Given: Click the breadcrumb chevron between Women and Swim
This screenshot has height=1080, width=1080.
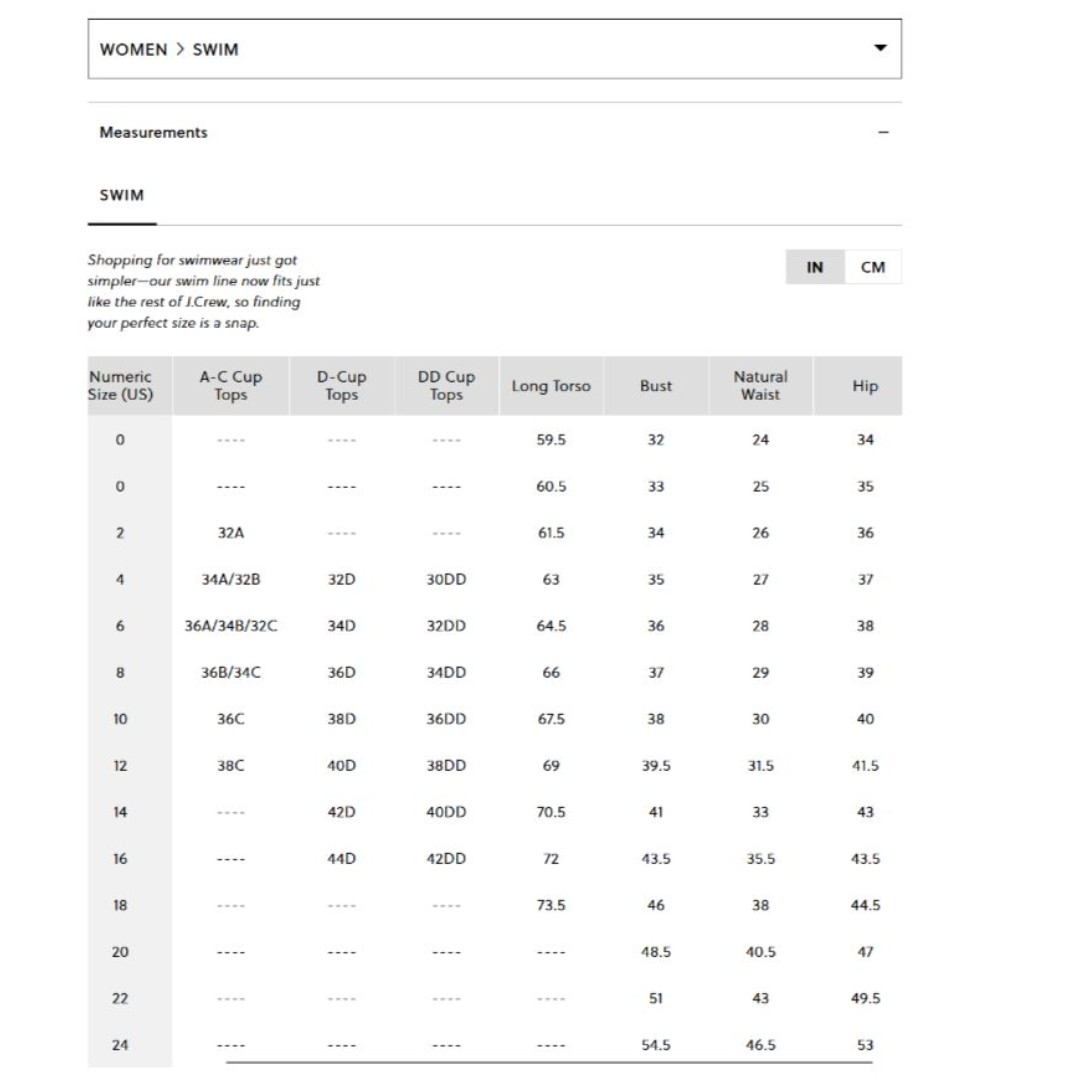Looking at the screenshot, I should coord(180,49).
